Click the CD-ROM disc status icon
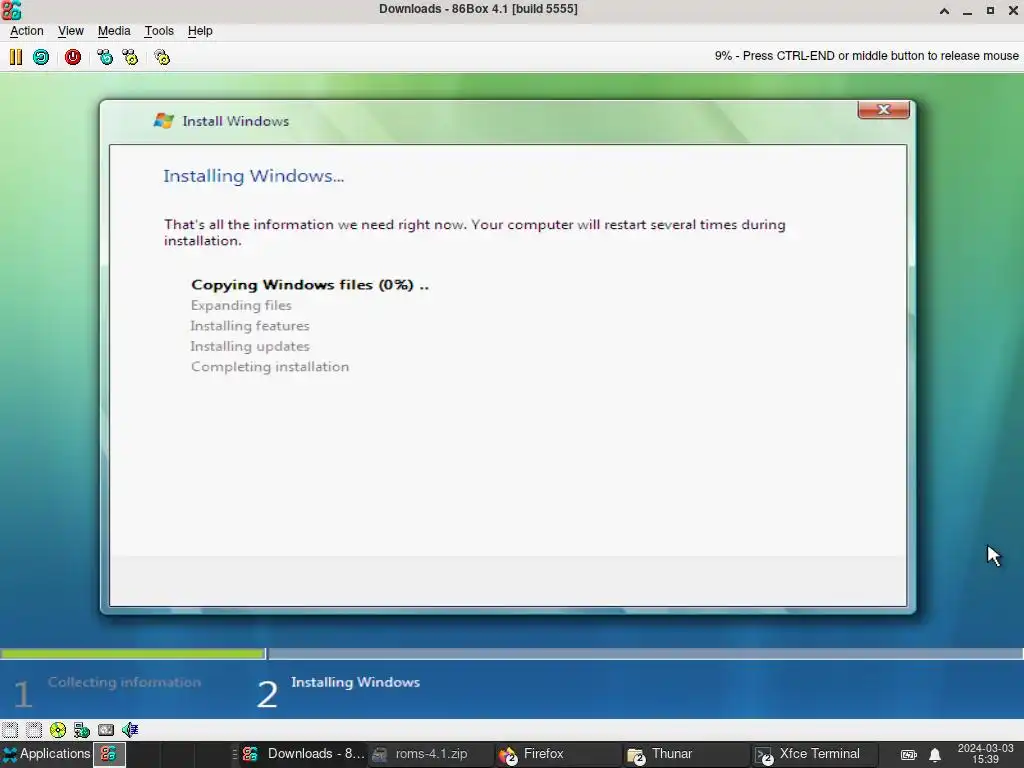1024x768 pixels. click(57, 729)
